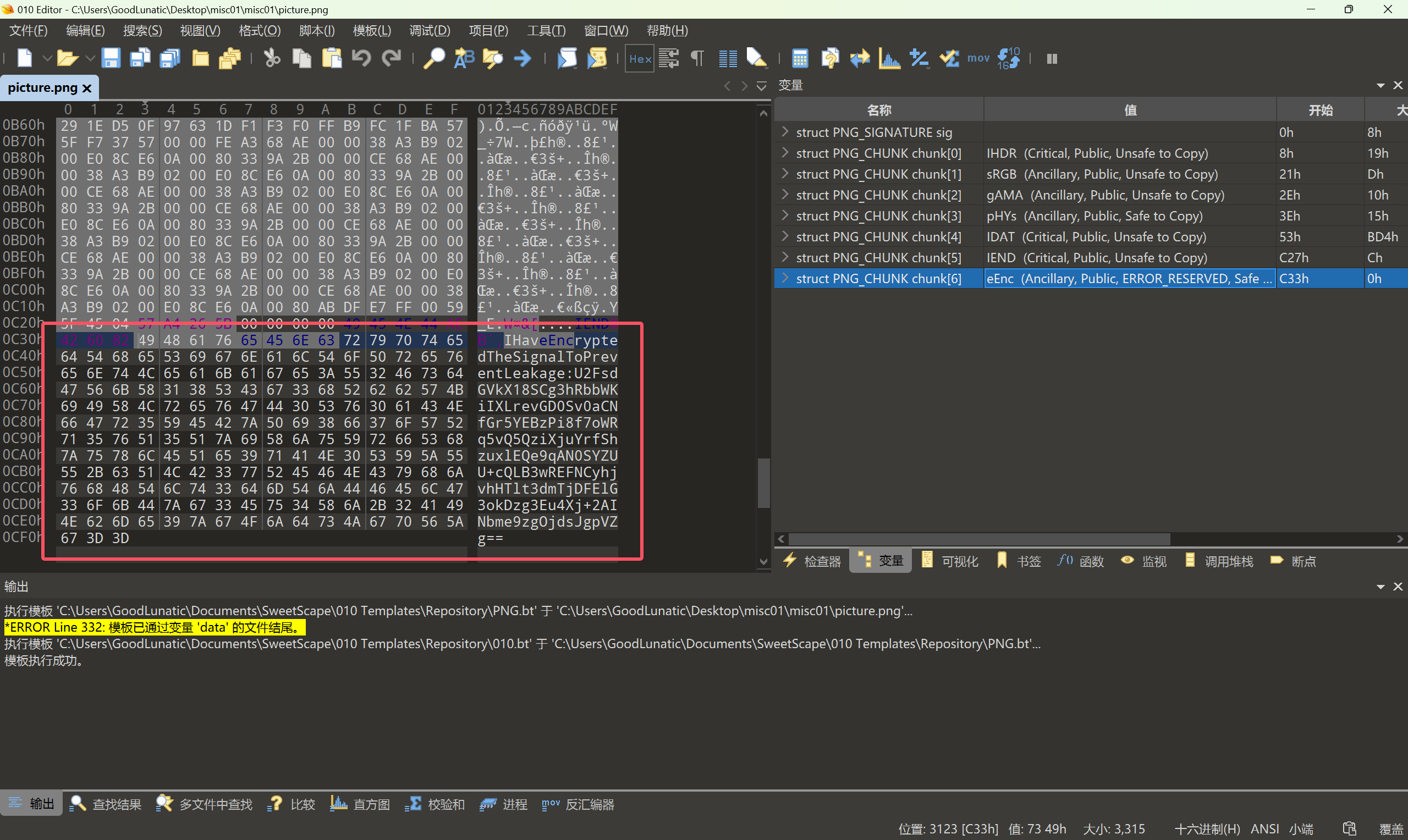This screenshot has height=840, width=1408.
Task: Click the variables panel horizontal scrollbar
Action: pyautogui.click(x=979, y=539)
